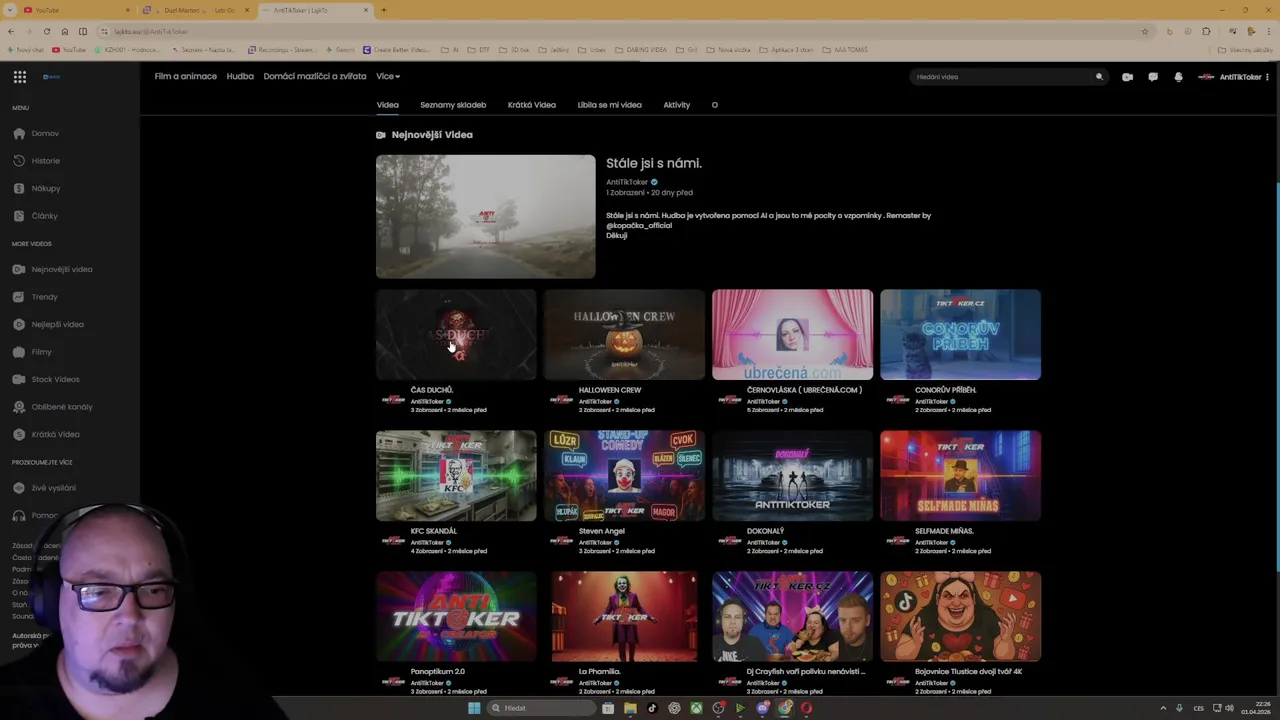This screenshot has height=720, width=1280.
Task: Go to Domov in the sidebar
Action: [x=36, y=133]
